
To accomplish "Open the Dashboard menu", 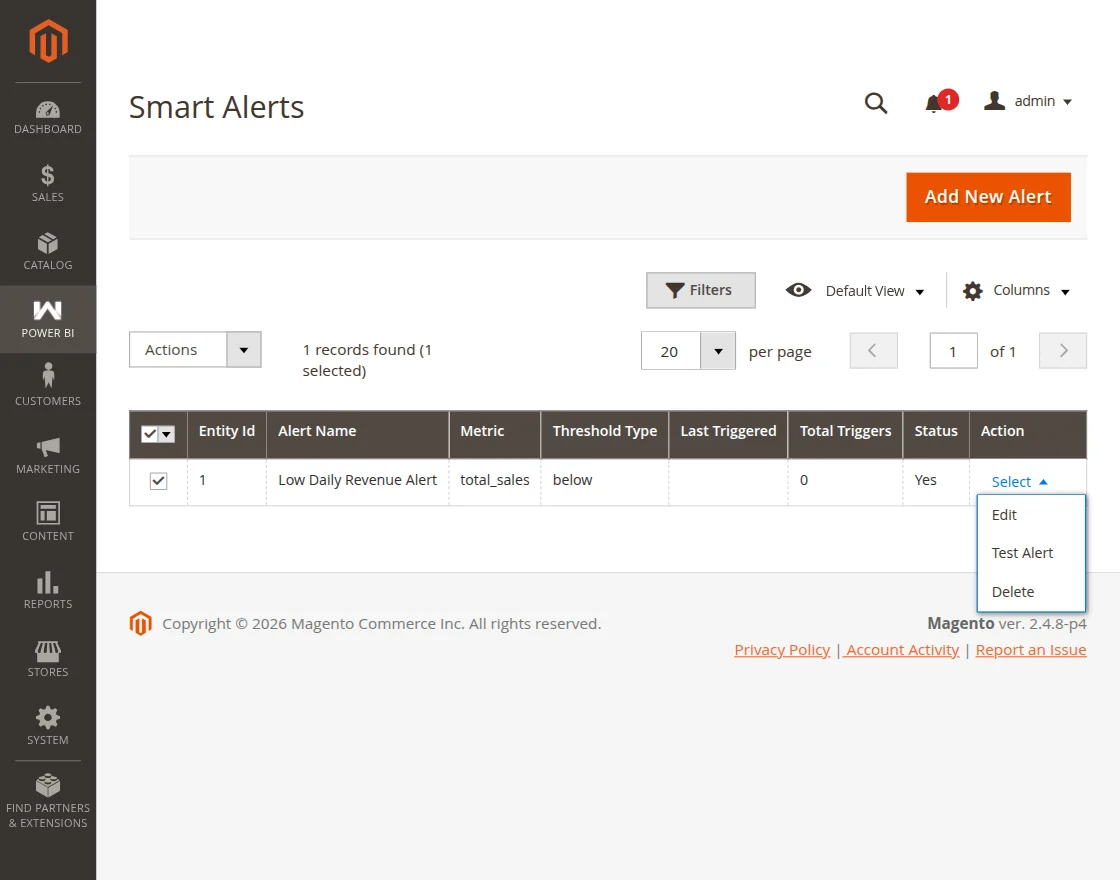I will [x=48, y=118].
